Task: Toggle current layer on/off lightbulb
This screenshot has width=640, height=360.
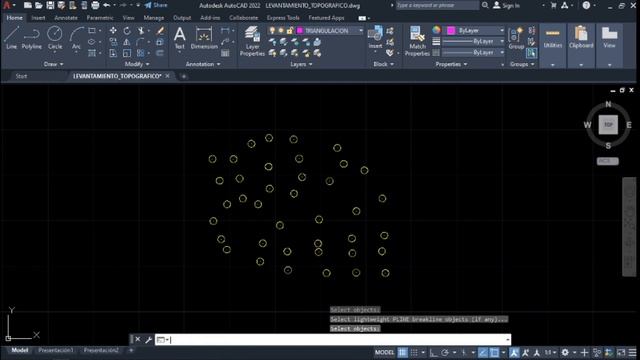Action: (272, 31)
